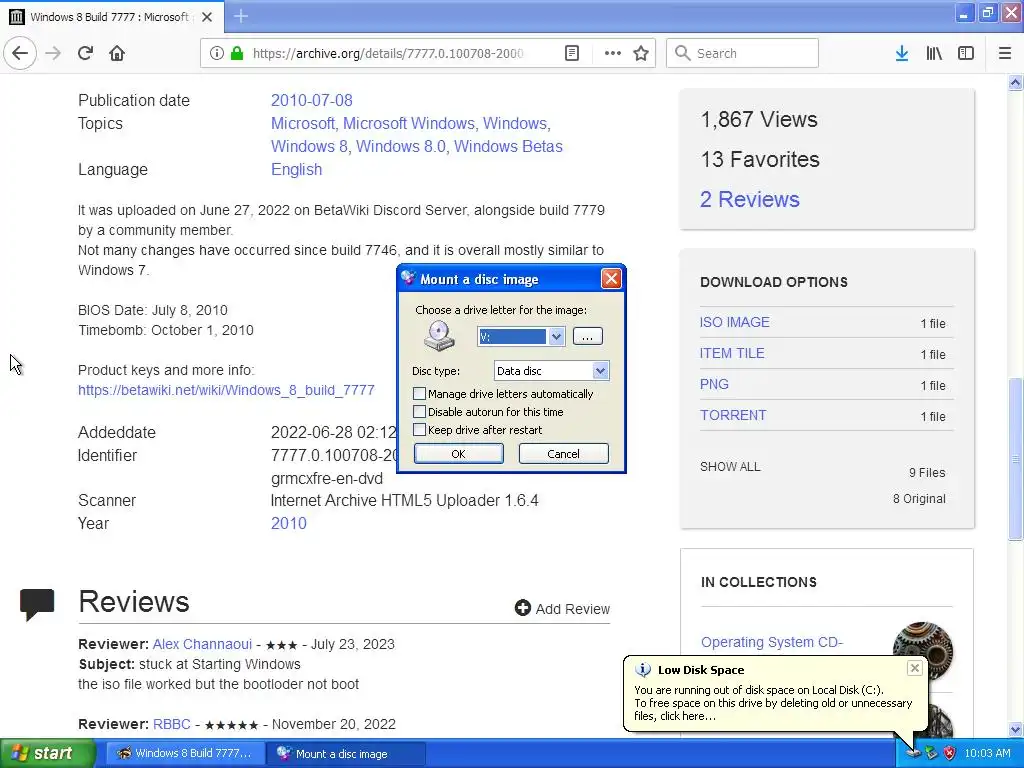Image resolution: width=1024 pixels, height=768 pixels.
Task: Click the green padlock security icon
Action: (236, 53)
